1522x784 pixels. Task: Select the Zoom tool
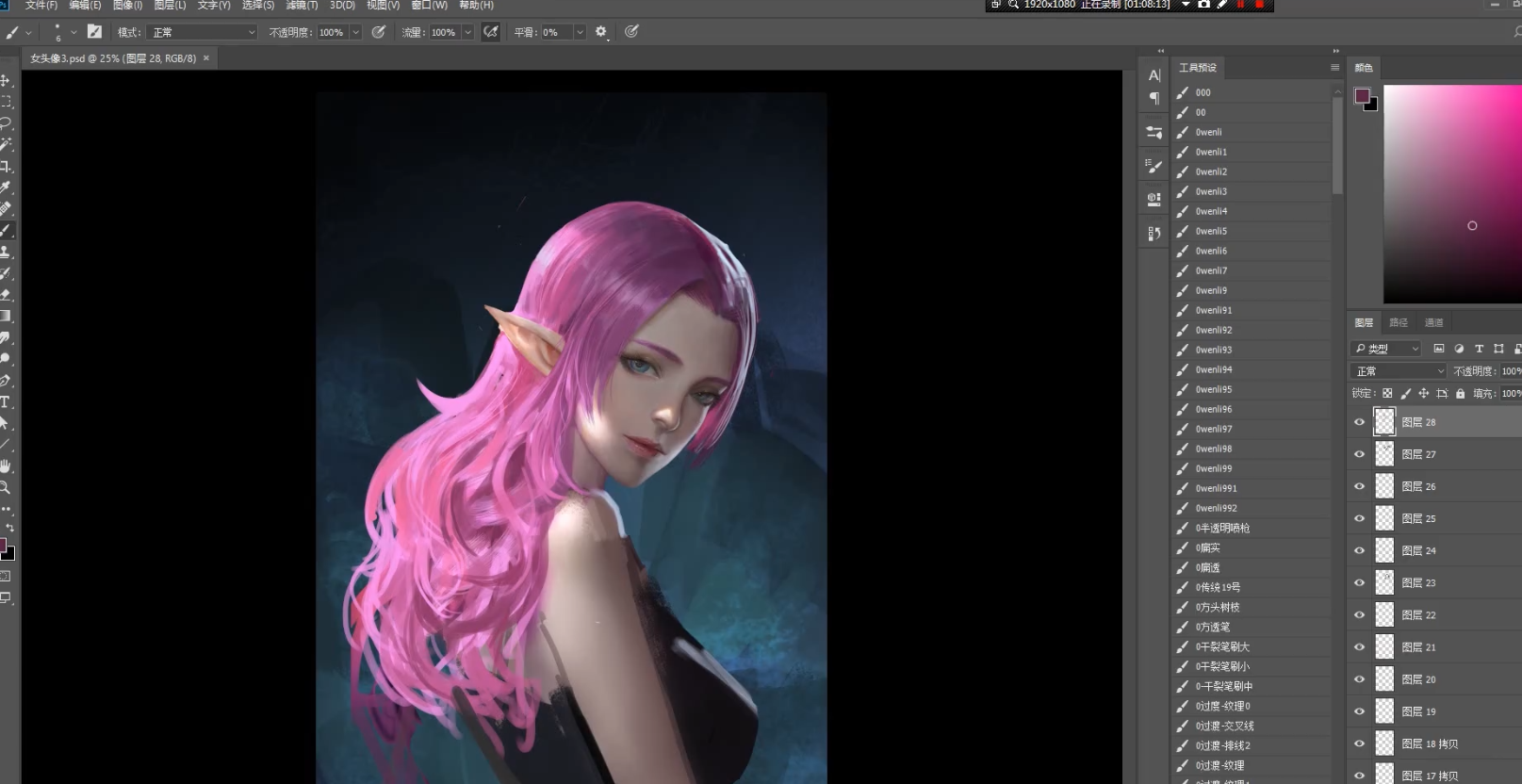tap(6, 487)
